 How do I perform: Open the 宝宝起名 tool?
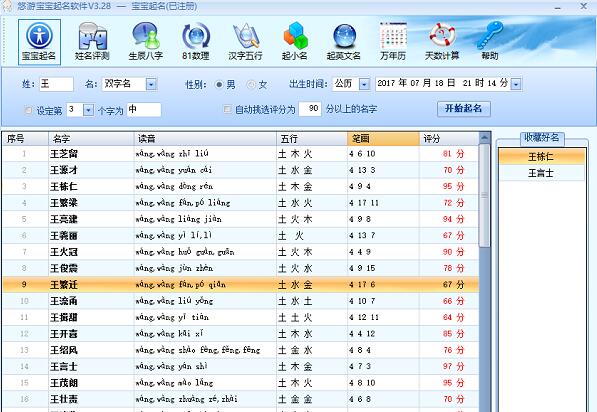tap(39, 42)
